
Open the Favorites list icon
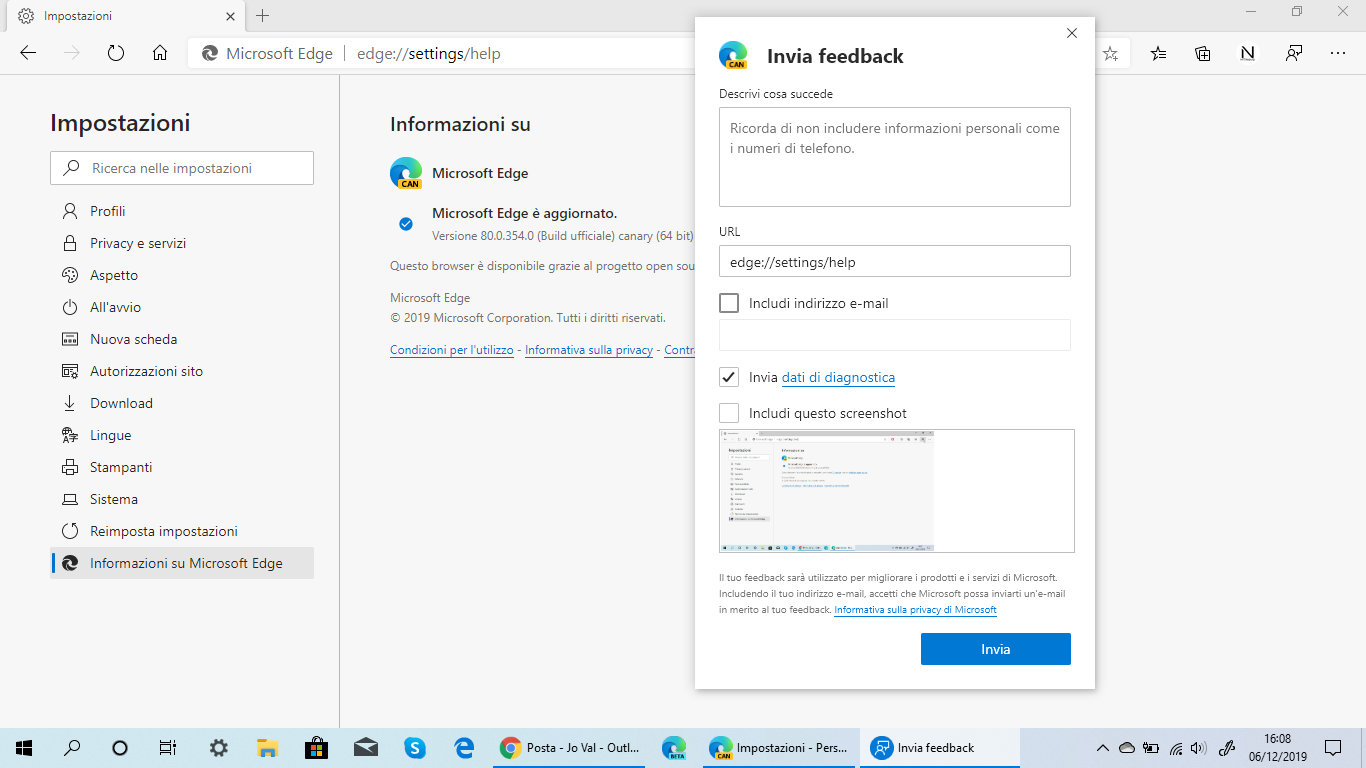[x=1159, y=53]
